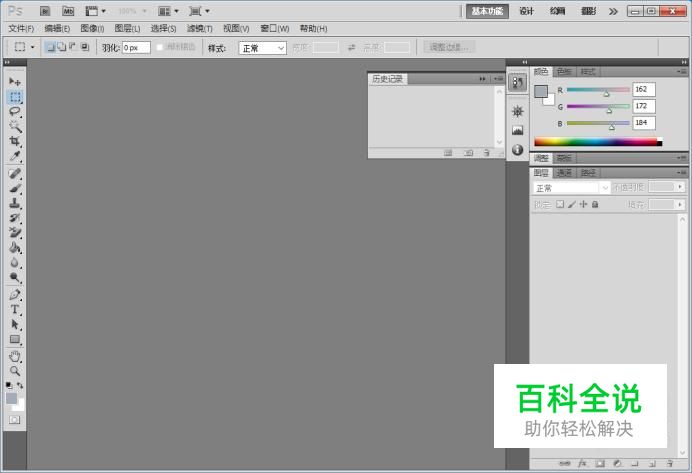The image size is (692, 473).
Task: Swap foreground and background colors
Action: pyautogui.click(x=20, y=385)
